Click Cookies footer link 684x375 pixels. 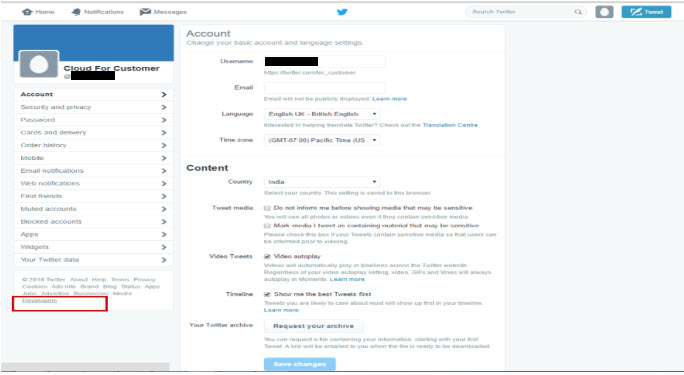point(34,286)
